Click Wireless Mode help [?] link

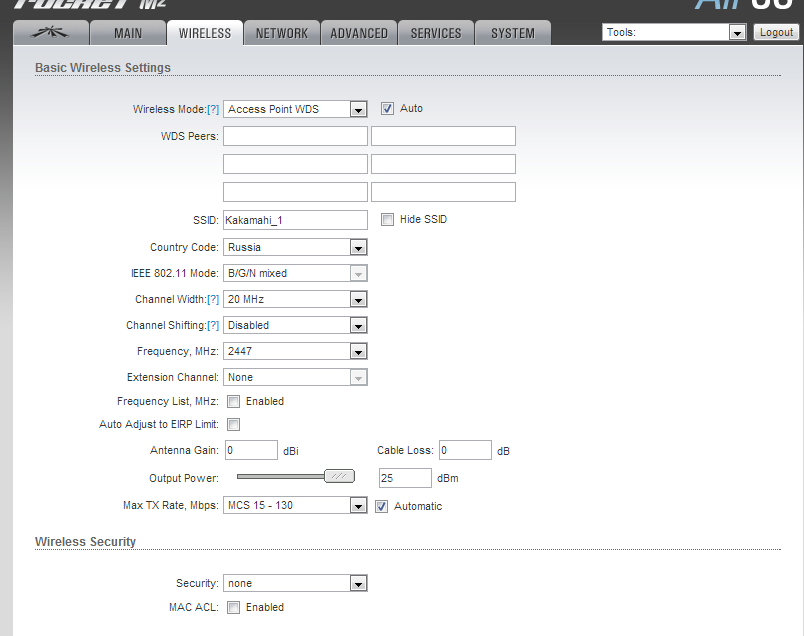[213, 109]
